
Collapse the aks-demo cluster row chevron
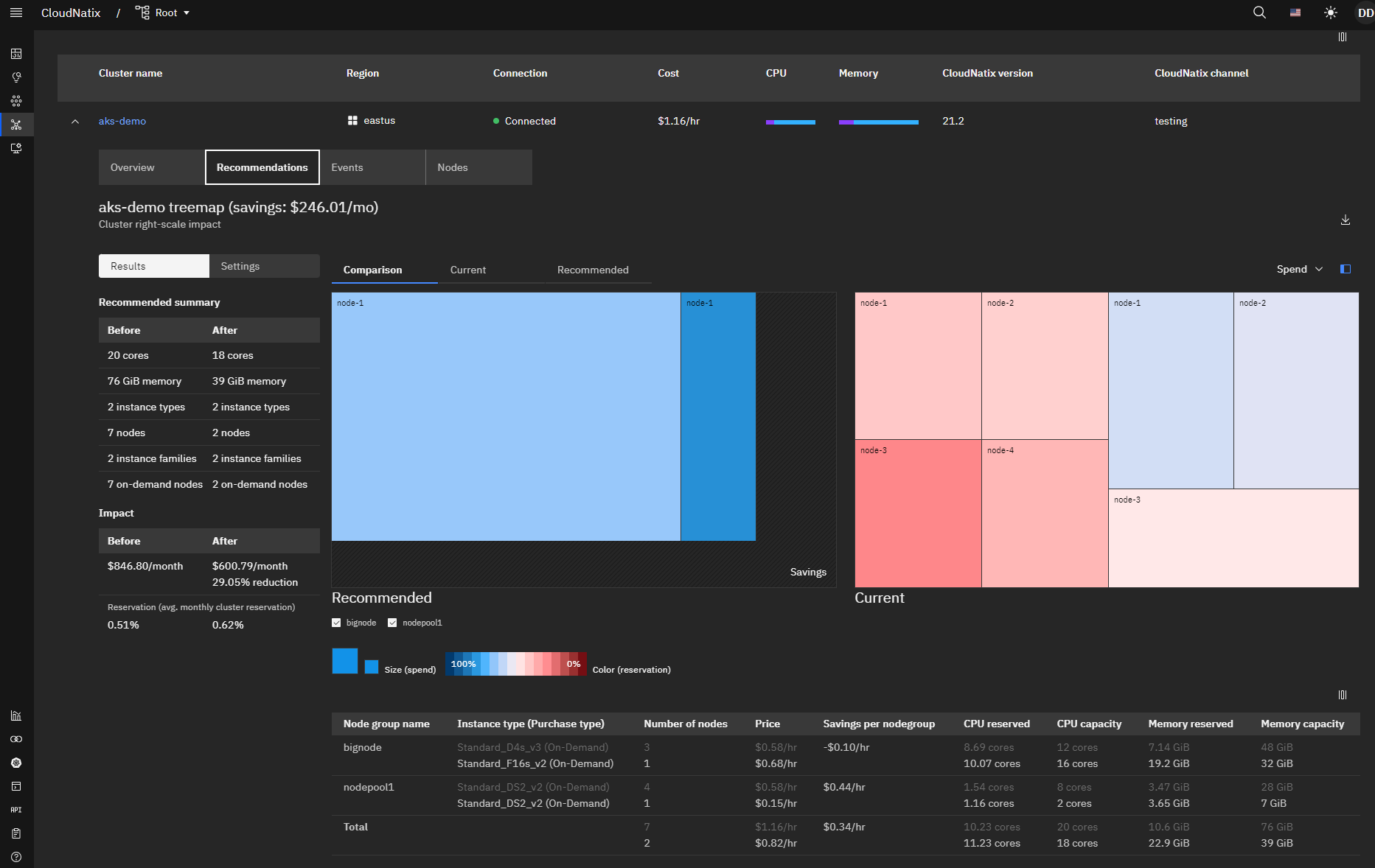(x=74, y=121)
